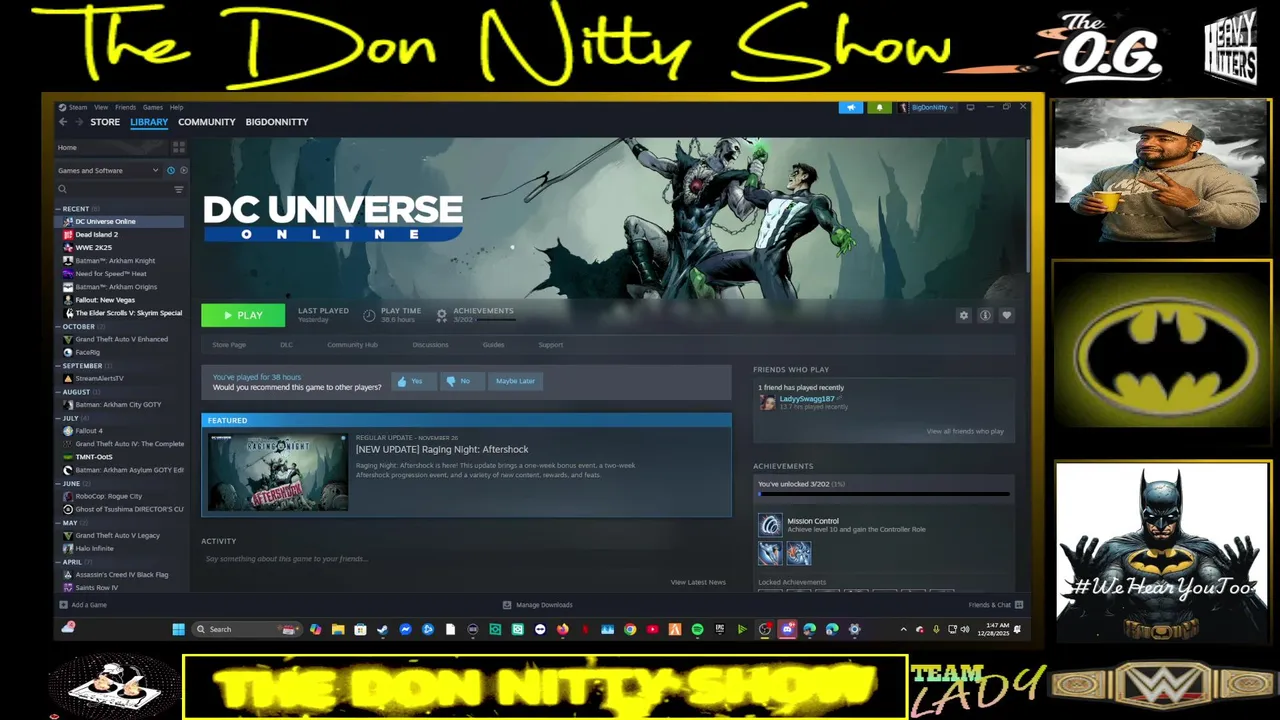This screenshot has width=1280, height=720.
Task: Open Raging Night Aftershock update thumbnail
Action: tap(278, 473)
